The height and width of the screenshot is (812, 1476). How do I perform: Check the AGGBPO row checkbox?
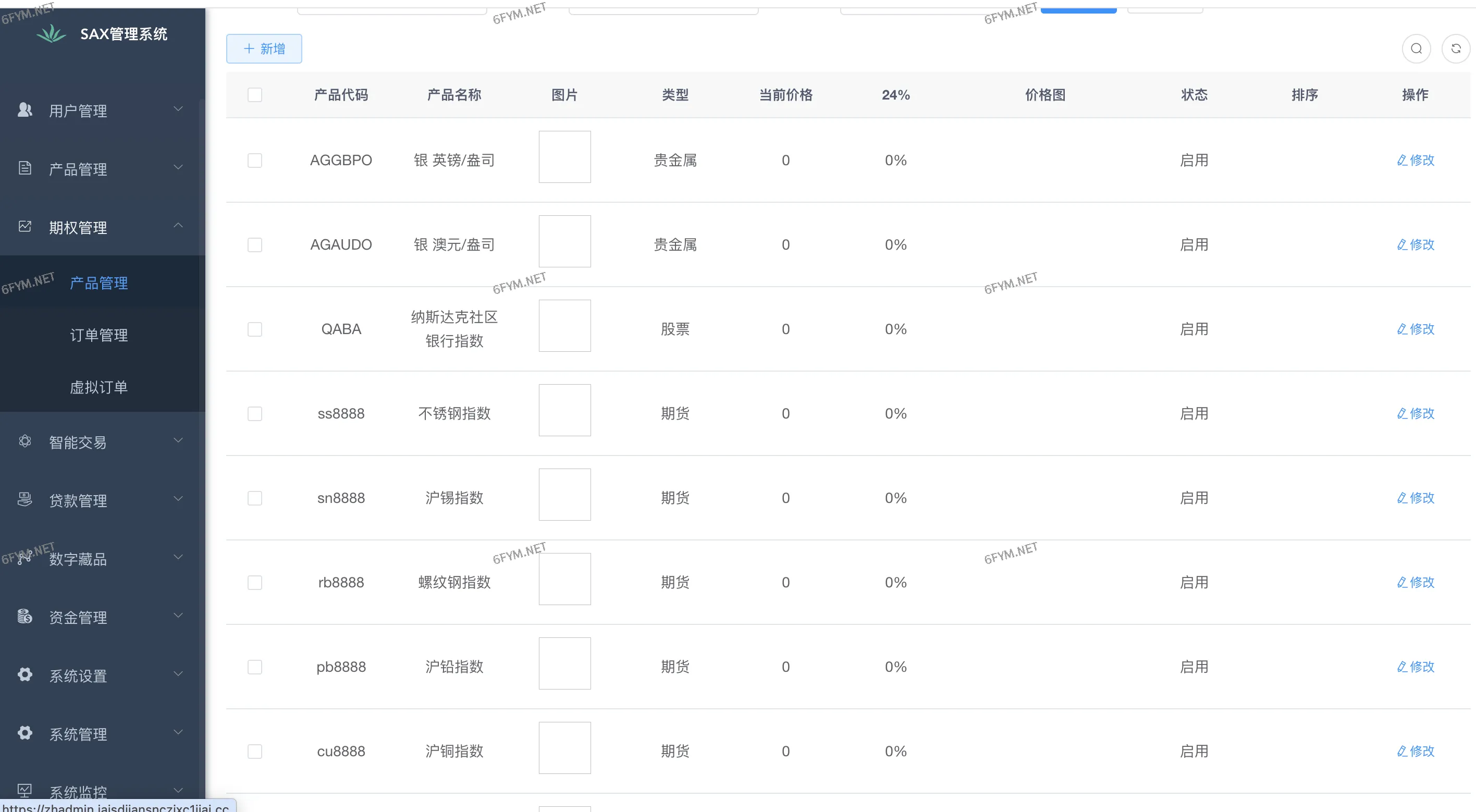(x=254, y=160)
